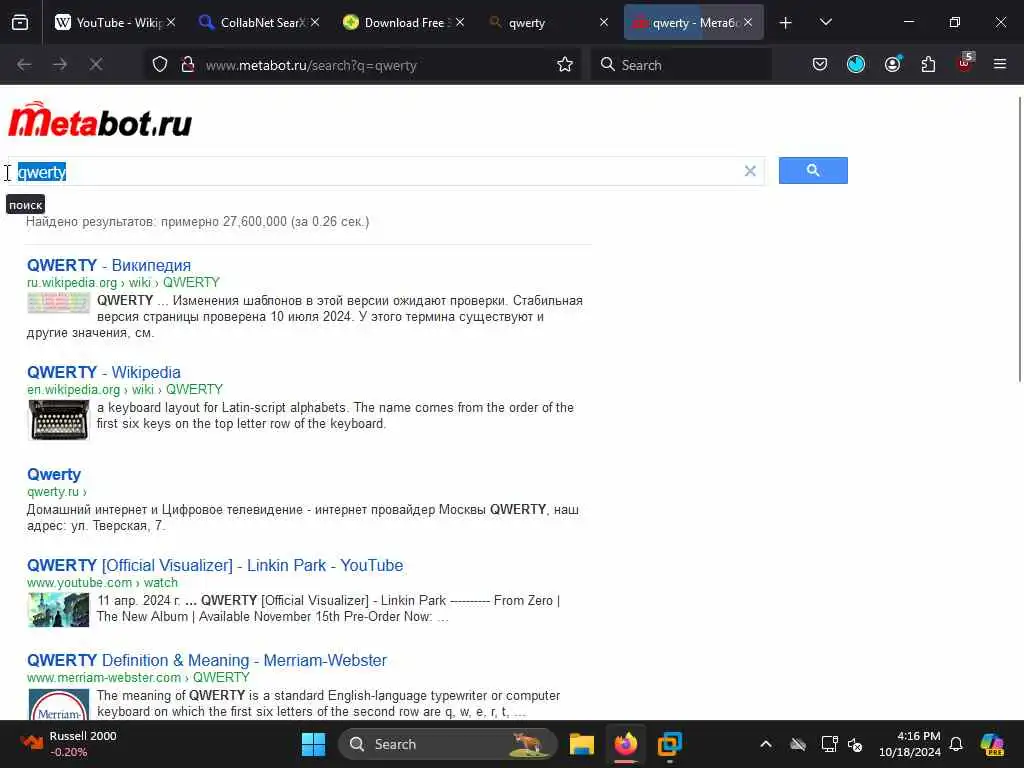1024x768 pixels.
Task: Open a new tab with the plus
Action: (x=786, y=23)
